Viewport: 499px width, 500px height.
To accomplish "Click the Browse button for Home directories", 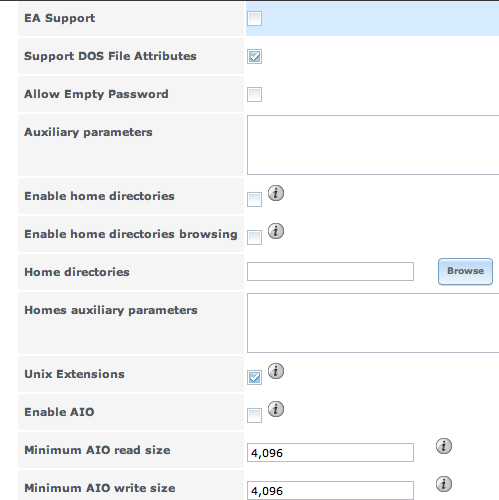I will point(465,271).
